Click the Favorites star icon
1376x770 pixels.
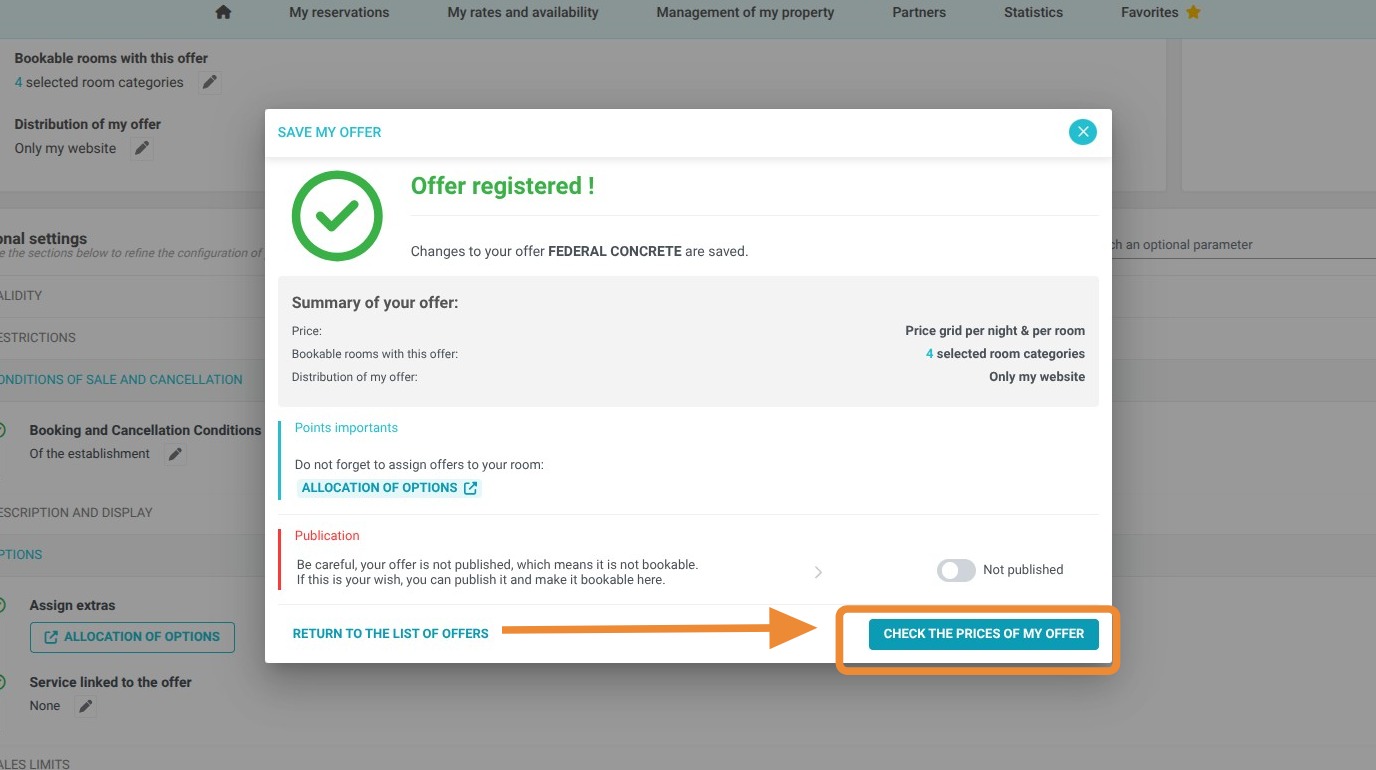(x=1193, y=12)
